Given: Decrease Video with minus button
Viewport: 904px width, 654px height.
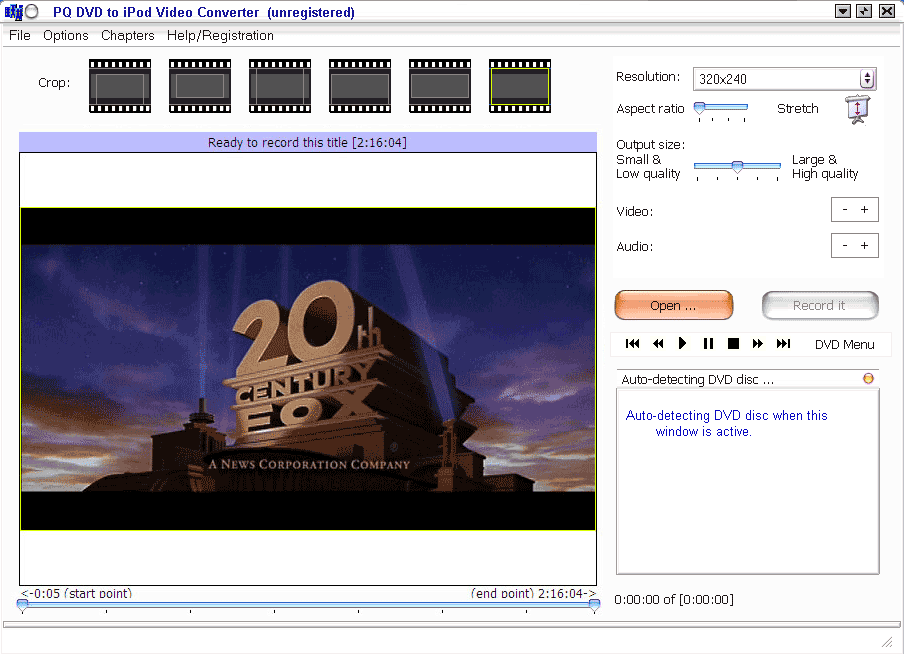Looking at the screenshot, I should pos(845,210).
